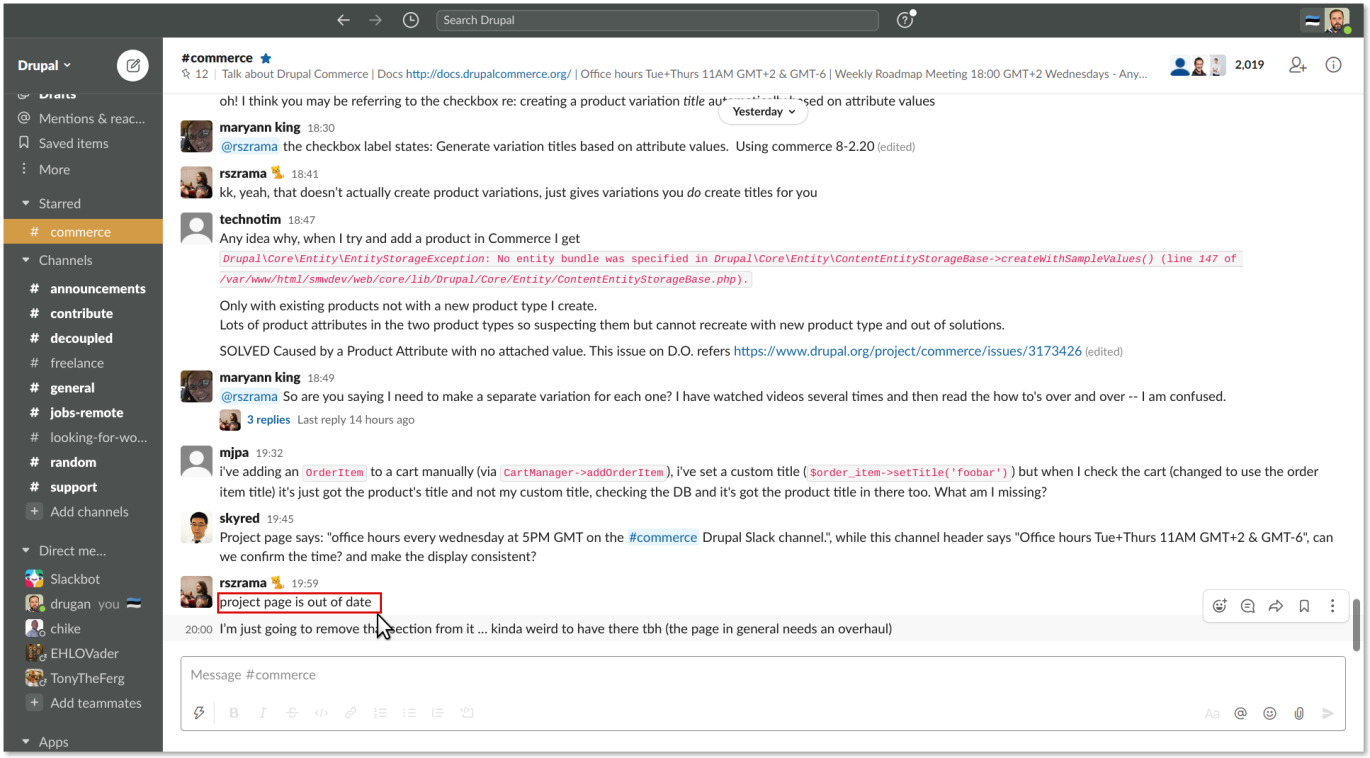1370x758 pixels.
Task: Click #commerce channel link in skyred message
Action: point(663,538)
